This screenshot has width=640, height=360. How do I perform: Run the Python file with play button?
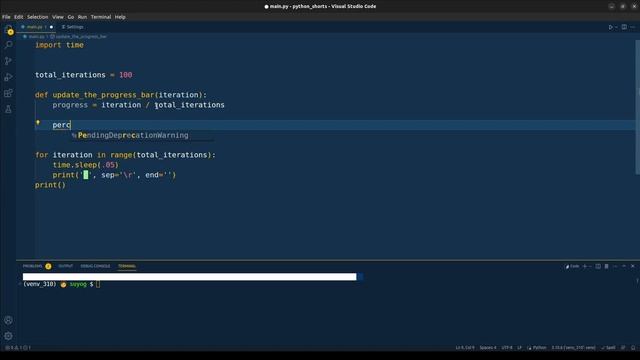point(611,27)
